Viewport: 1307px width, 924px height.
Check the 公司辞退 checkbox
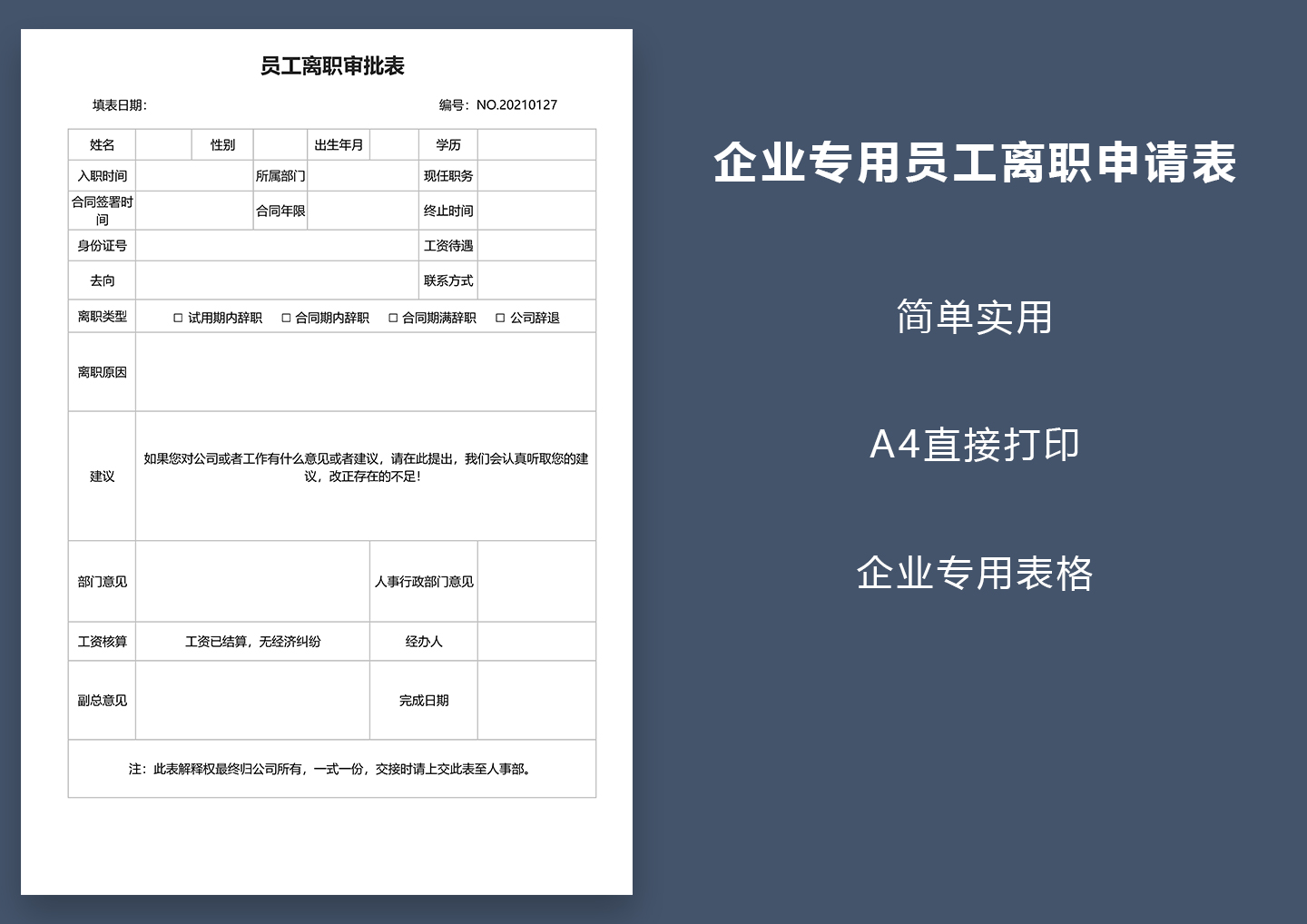(498, 318)
